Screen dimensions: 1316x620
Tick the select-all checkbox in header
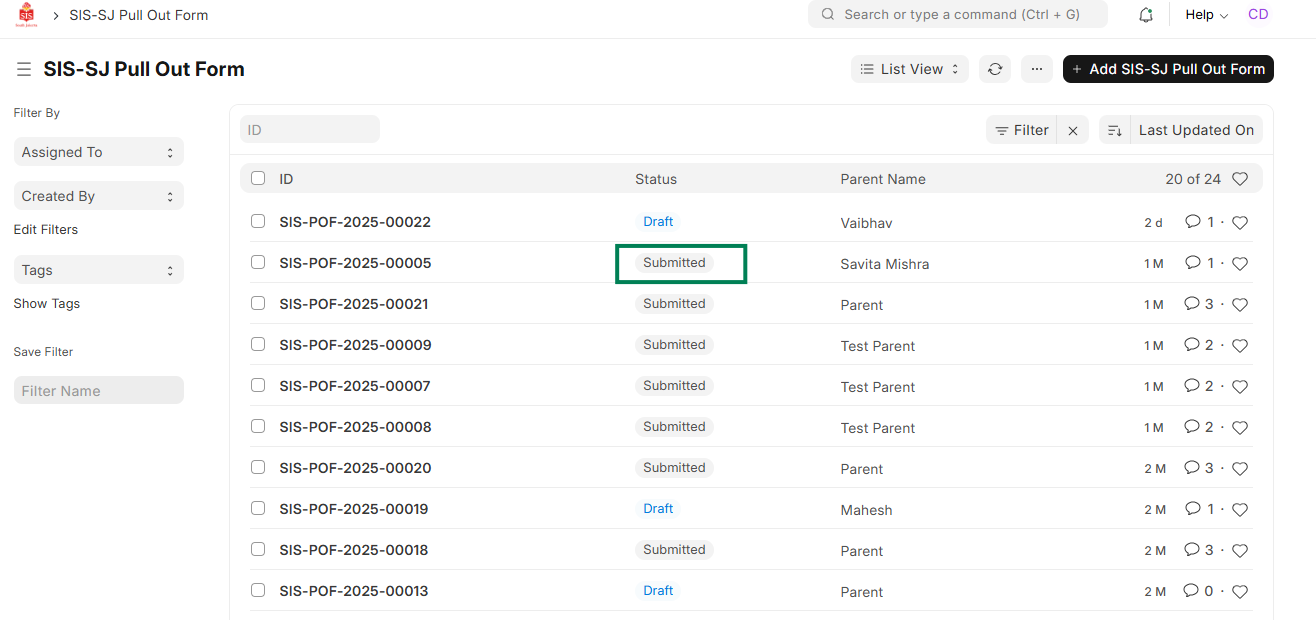(x=258, y=179)
